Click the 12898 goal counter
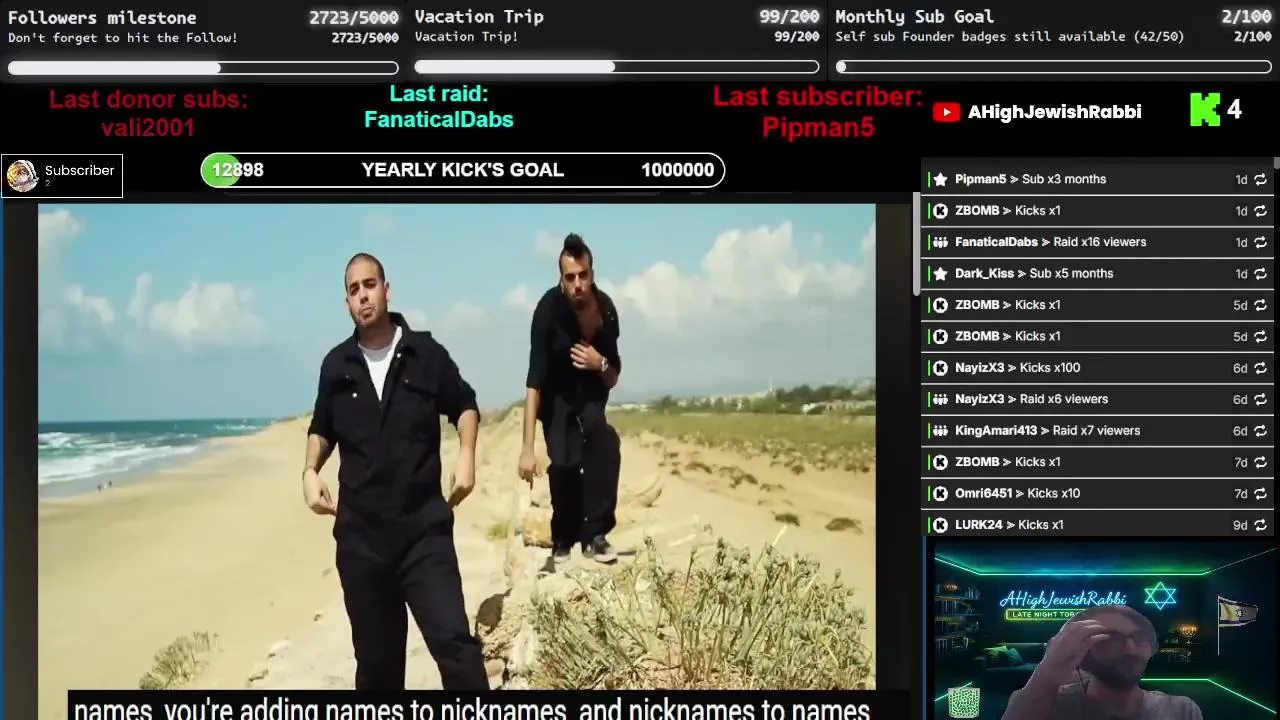This screenshot has width=1280, height=720. tap(237, 170)
